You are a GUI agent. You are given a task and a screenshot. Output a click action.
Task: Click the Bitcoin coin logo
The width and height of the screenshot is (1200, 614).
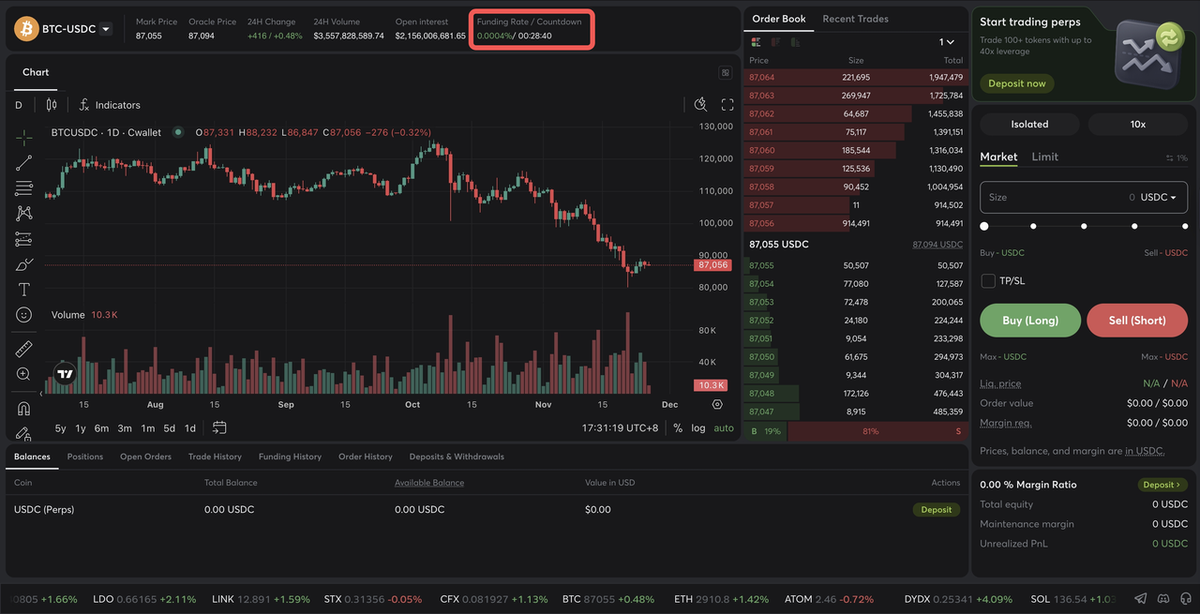[x=25, y=29]
